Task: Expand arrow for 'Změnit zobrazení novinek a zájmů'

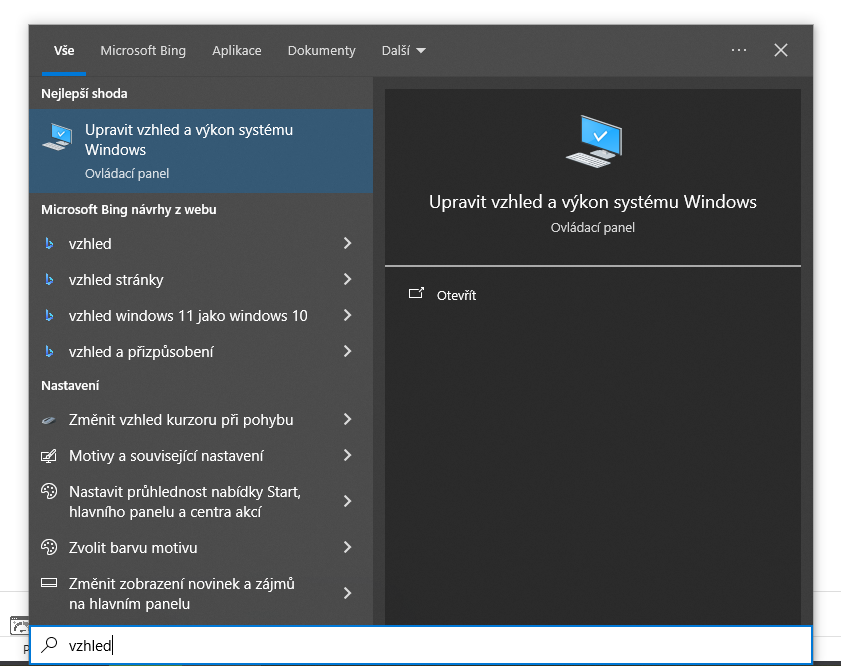Action: (348, 594)
